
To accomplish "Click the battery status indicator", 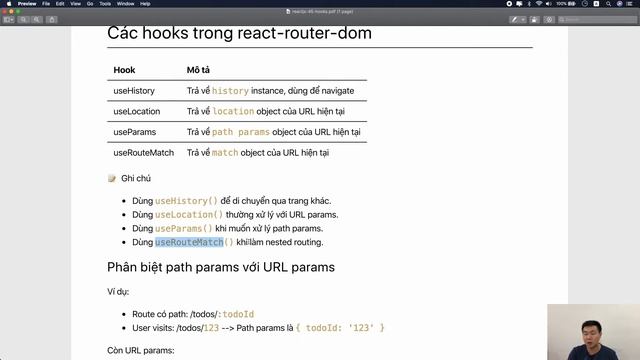I will [x=566, y=4].
